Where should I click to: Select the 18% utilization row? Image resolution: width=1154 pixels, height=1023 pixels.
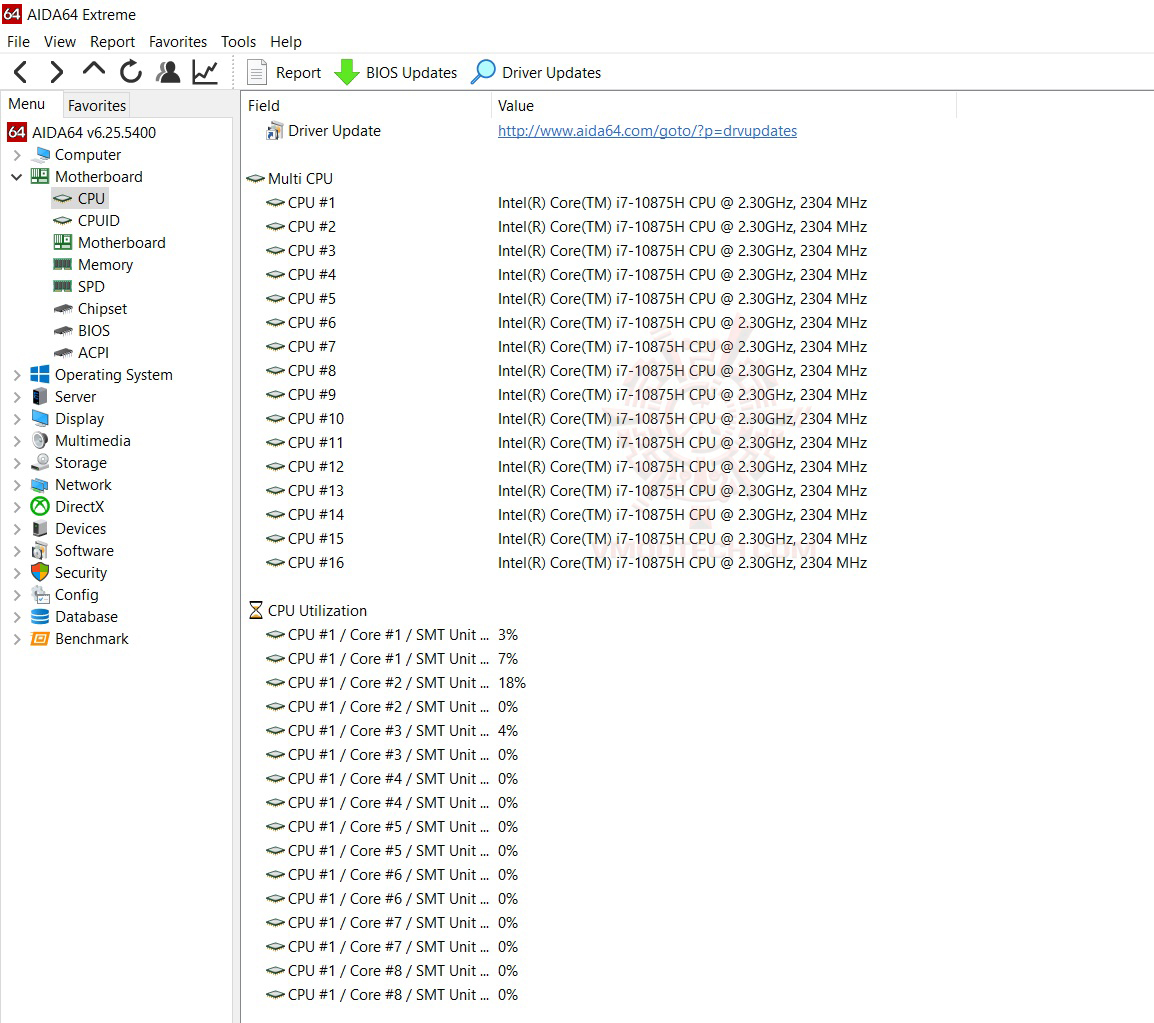pos(396,683)
